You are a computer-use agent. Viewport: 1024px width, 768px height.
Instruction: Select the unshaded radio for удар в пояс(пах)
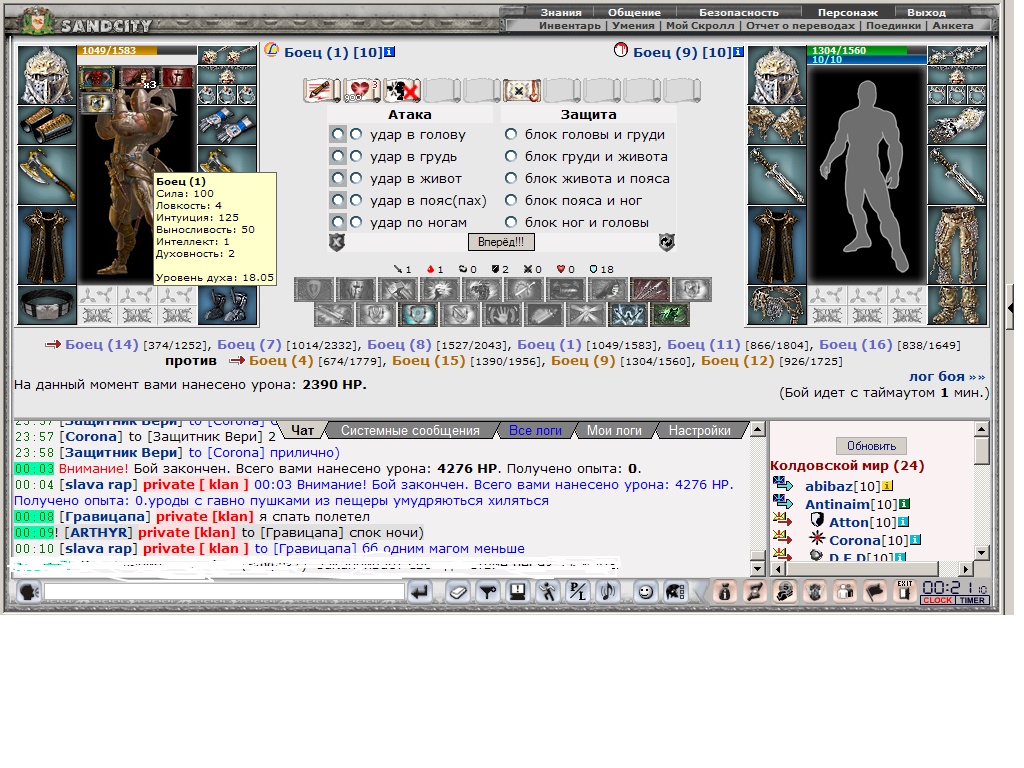356,200
